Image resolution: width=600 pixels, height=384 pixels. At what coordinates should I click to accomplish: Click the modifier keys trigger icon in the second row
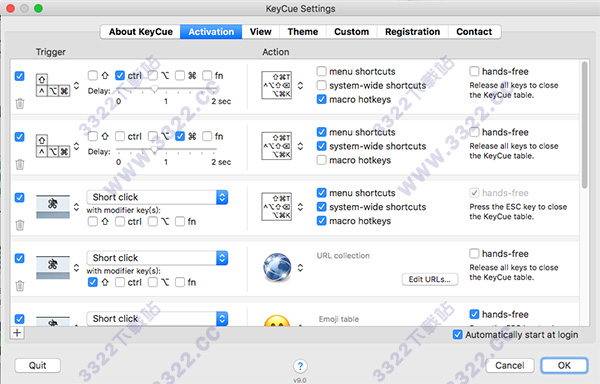tap(53, 146)
